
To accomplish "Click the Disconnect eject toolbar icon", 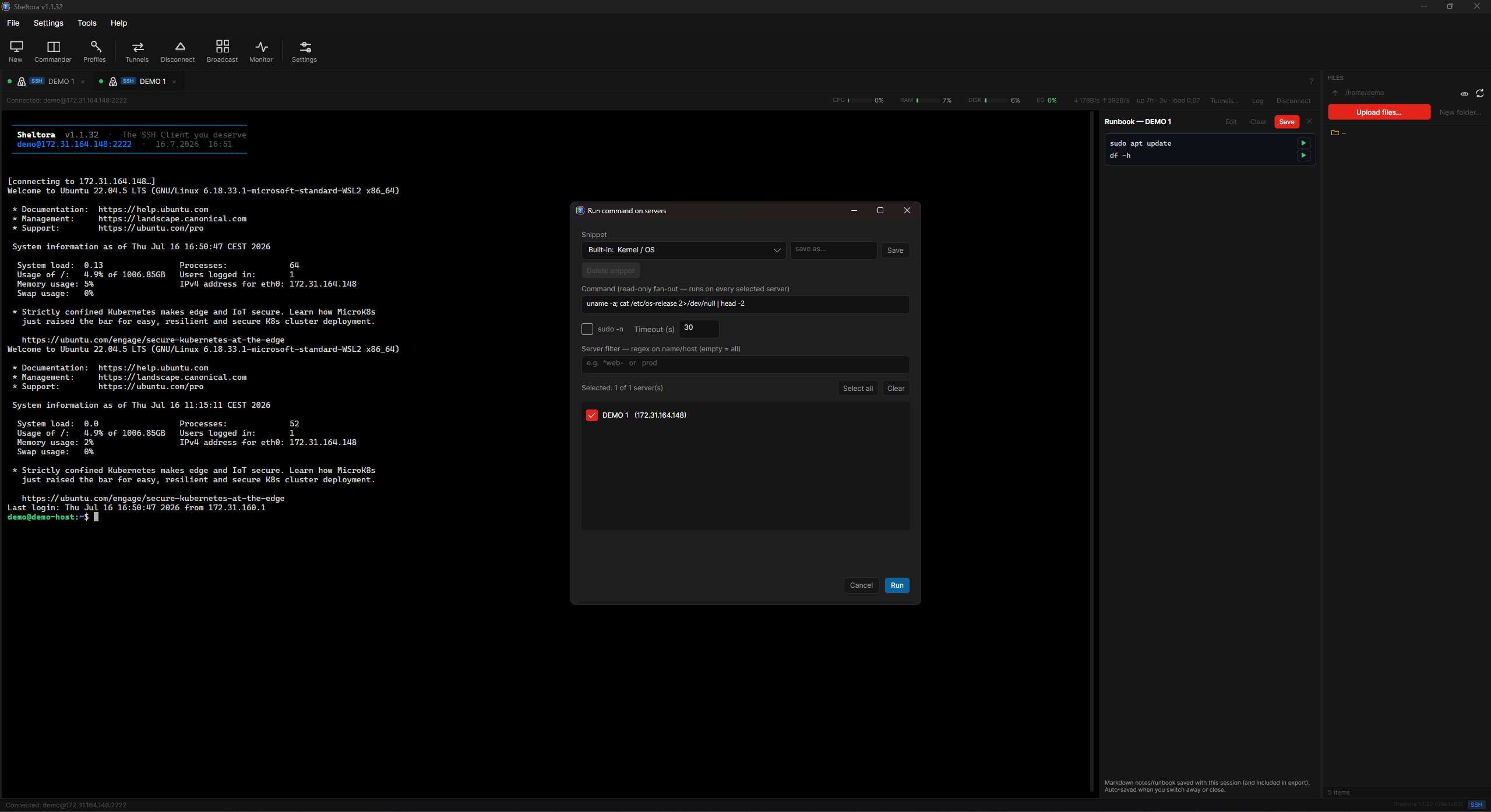I will click(x=178, y=51).
